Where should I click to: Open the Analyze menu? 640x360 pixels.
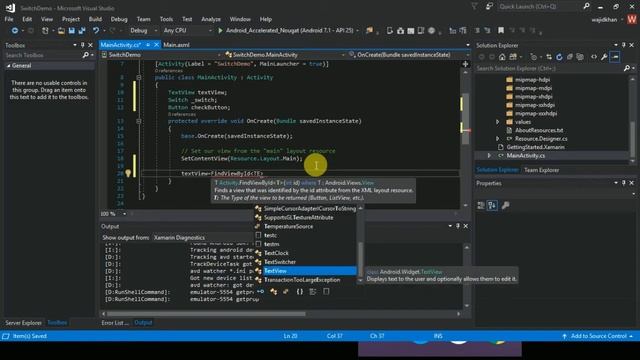point(211,19)
